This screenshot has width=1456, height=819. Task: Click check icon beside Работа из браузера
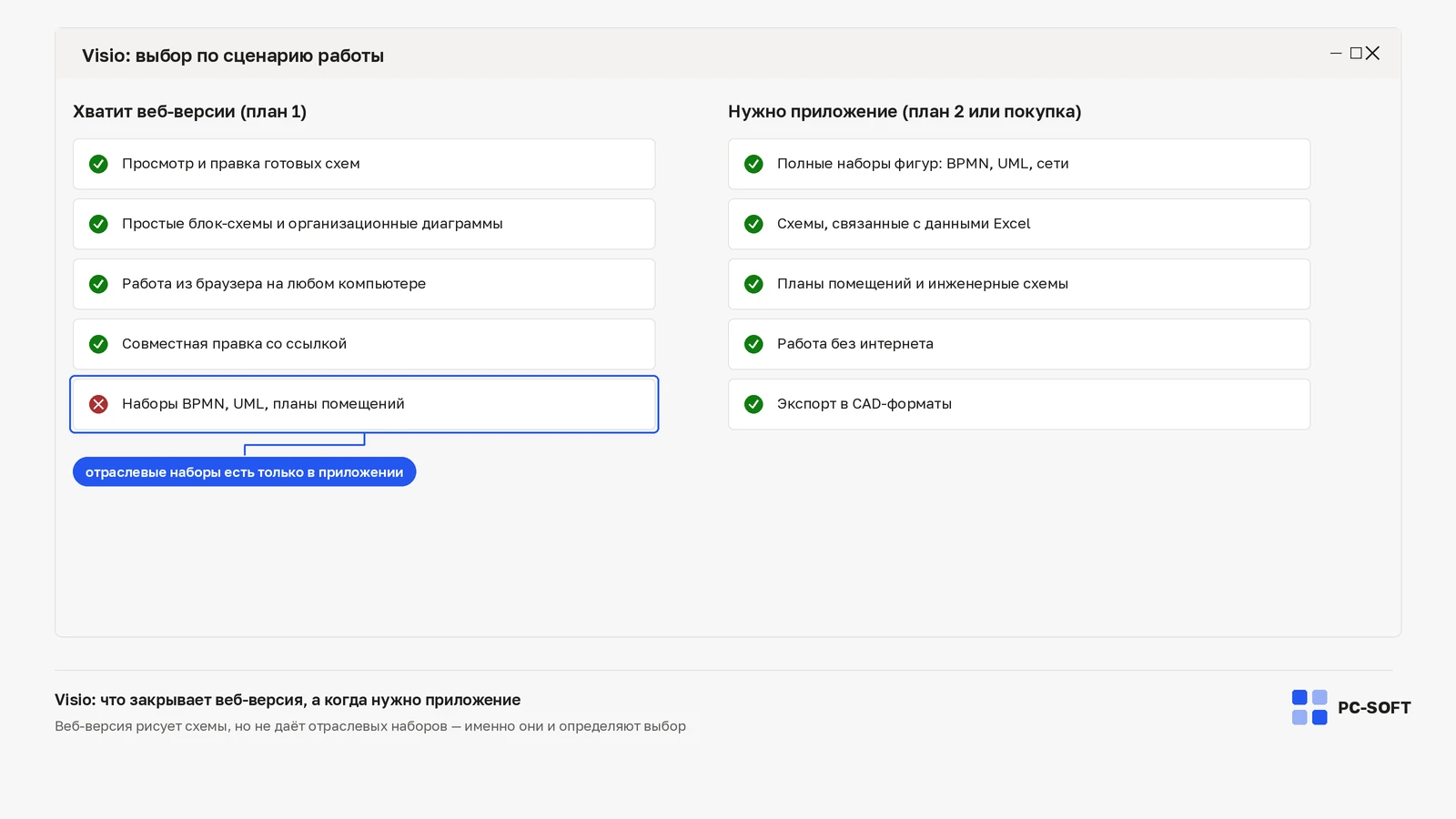click(98, 284)
